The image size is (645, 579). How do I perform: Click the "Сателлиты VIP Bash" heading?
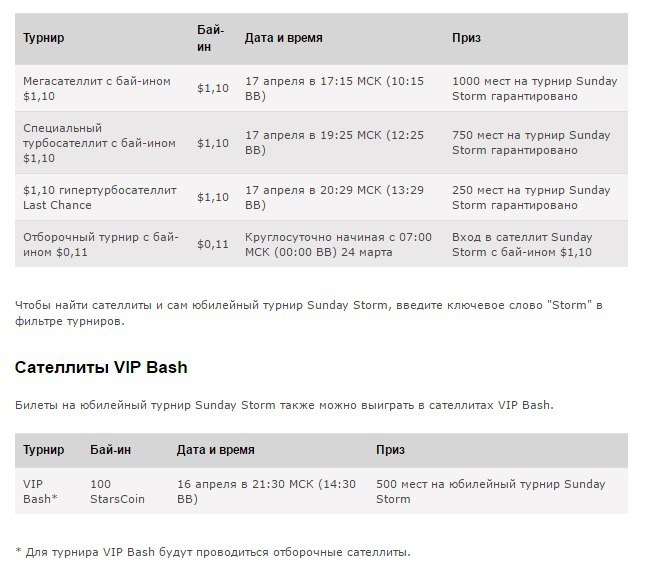click(x=101, y=367)
